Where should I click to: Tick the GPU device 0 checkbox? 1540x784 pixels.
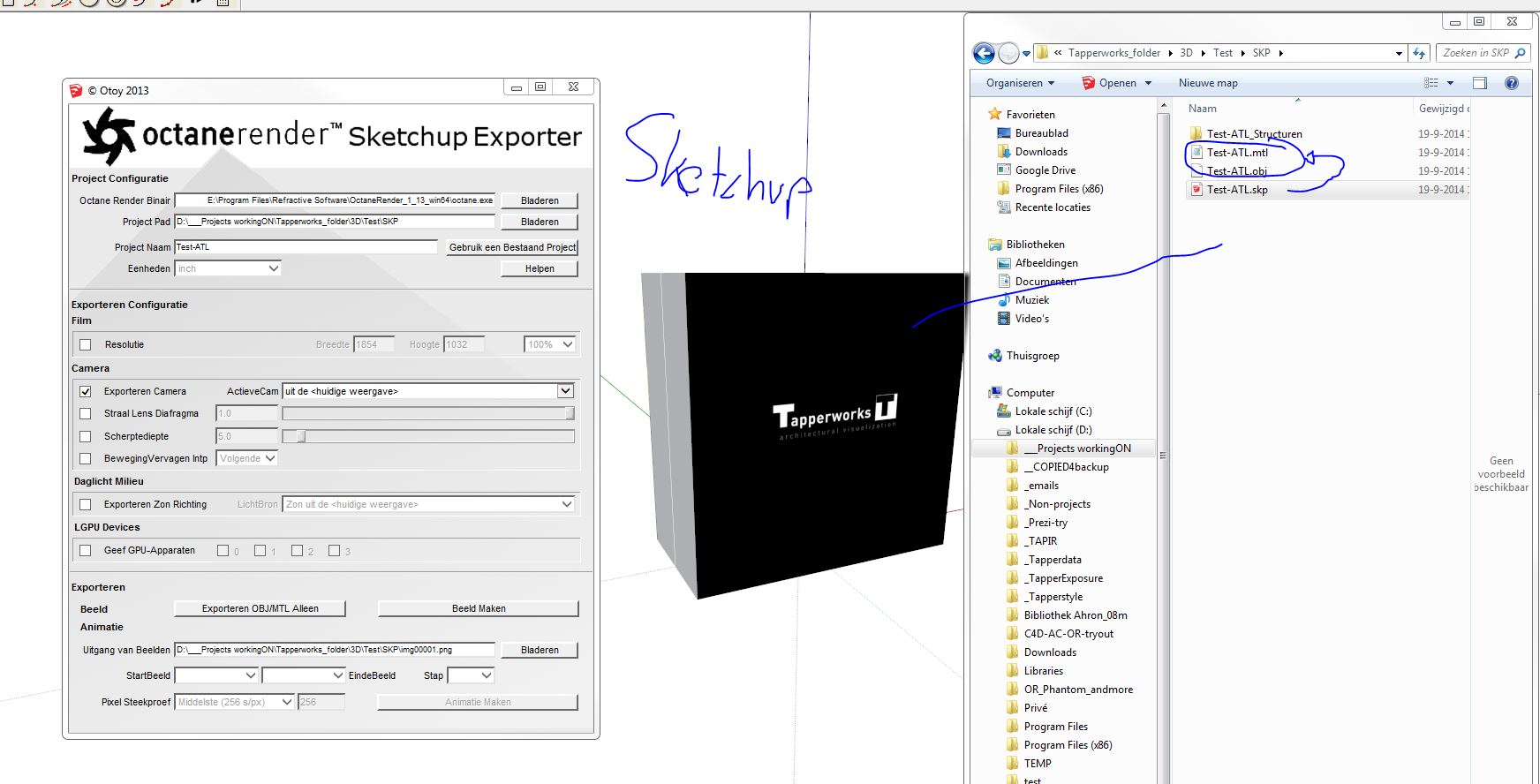[223, 551]
